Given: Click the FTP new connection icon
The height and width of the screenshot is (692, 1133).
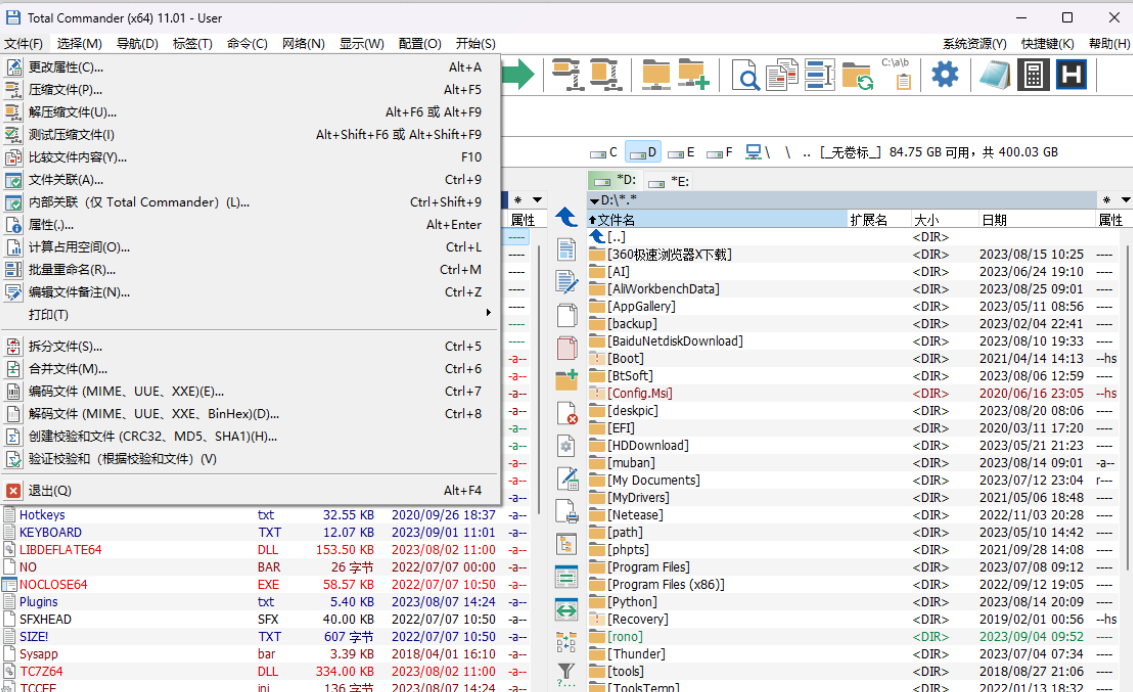Looking at the screenshot, I should tap(692, 75).
